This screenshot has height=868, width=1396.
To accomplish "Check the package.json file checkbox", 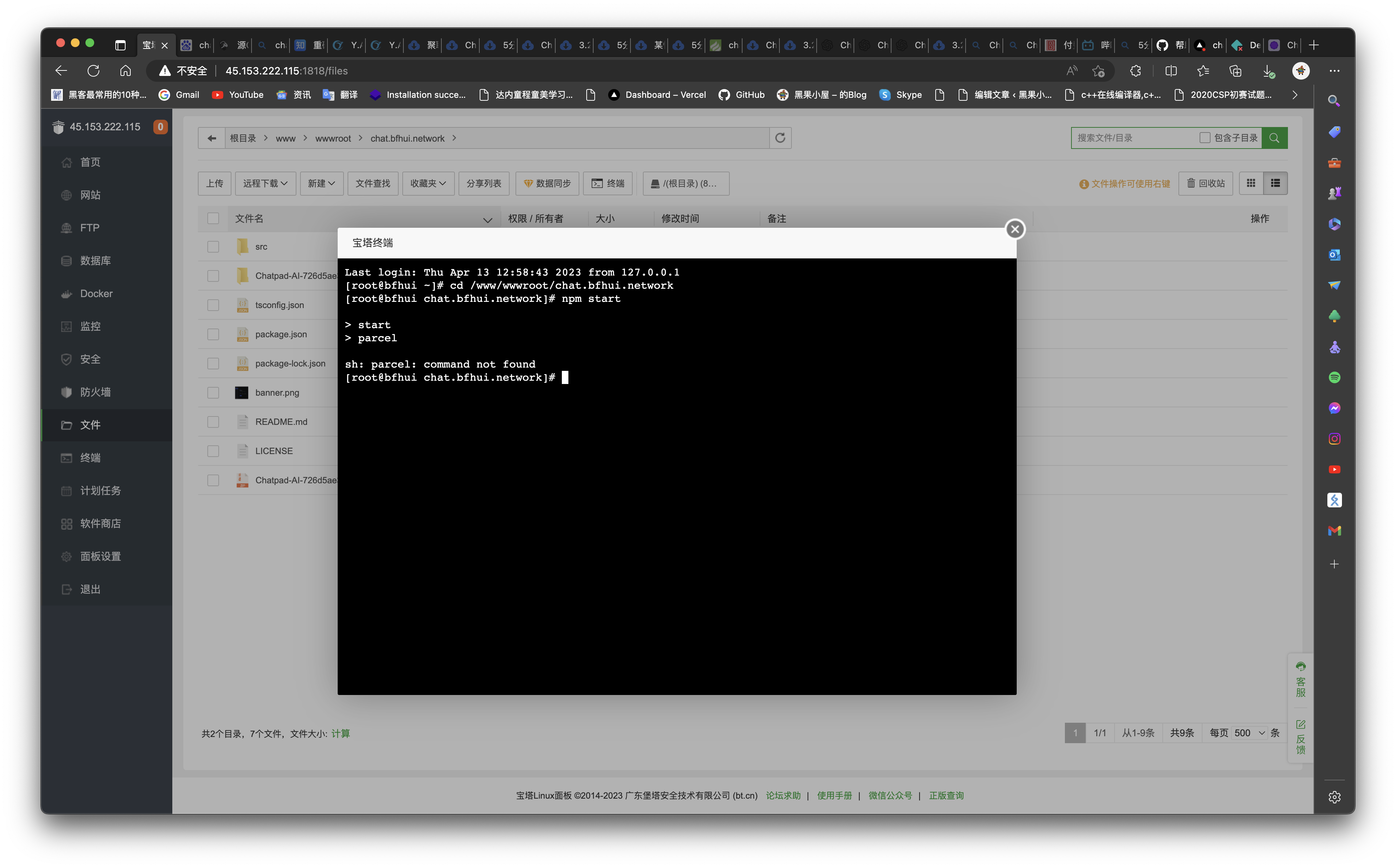I will [x=213, y=334].
